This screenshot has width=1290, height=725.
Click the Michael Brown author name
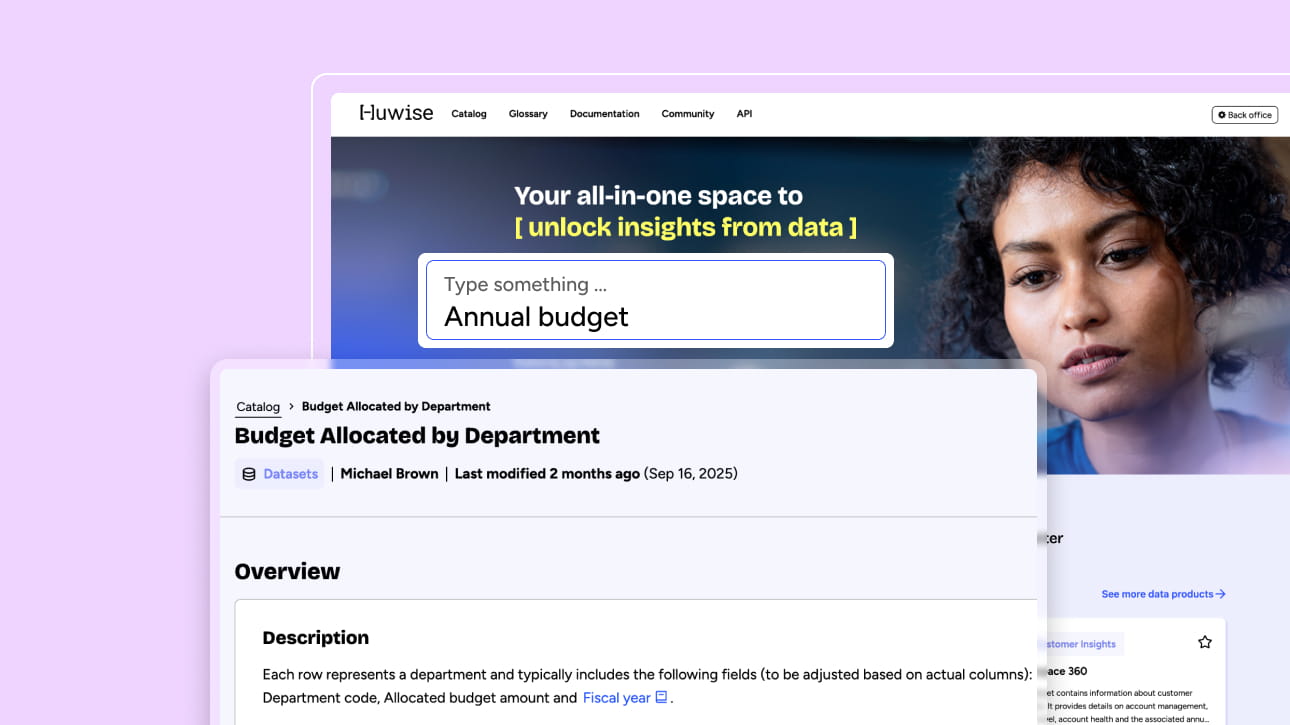(x=389, y=474)
